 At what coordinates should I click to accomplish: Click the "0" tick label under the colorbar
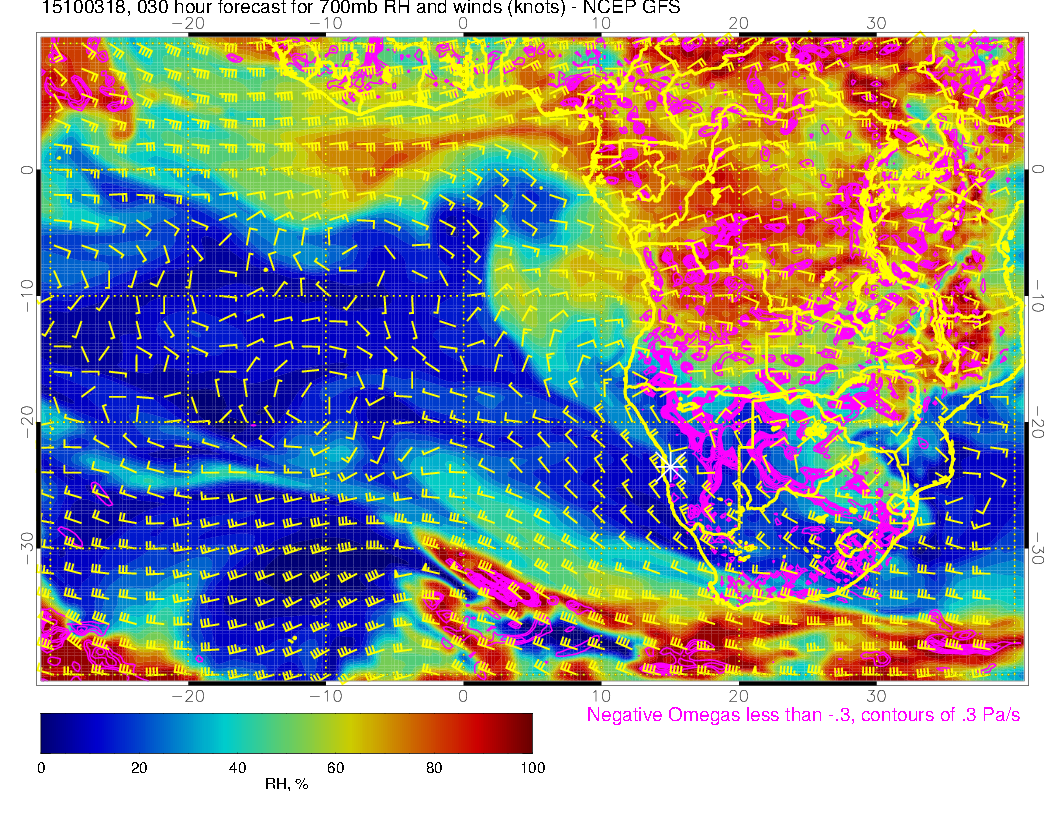[x=41, y=768]
